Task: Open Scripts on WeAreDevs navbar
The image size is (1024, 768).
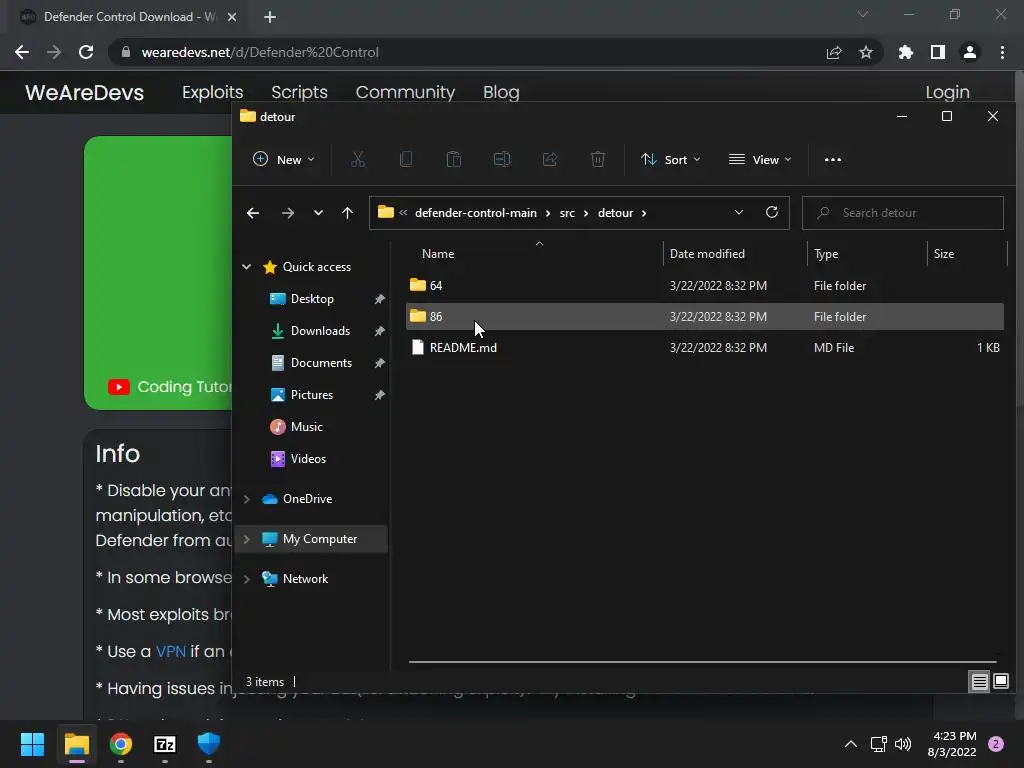Action: tap(299, 92)
